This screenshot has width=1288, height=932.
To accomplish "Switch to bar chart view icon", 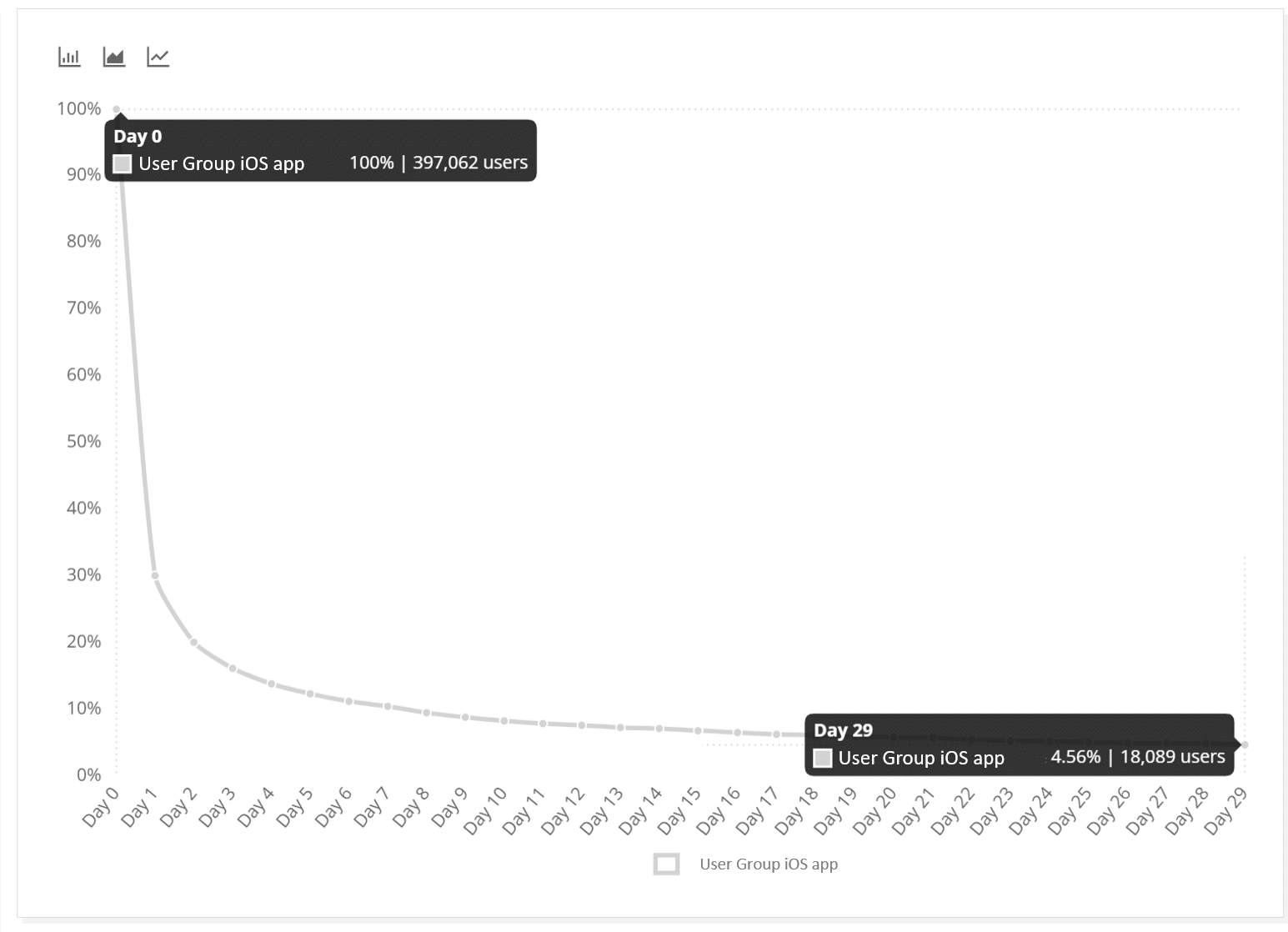I will (69, 57).
